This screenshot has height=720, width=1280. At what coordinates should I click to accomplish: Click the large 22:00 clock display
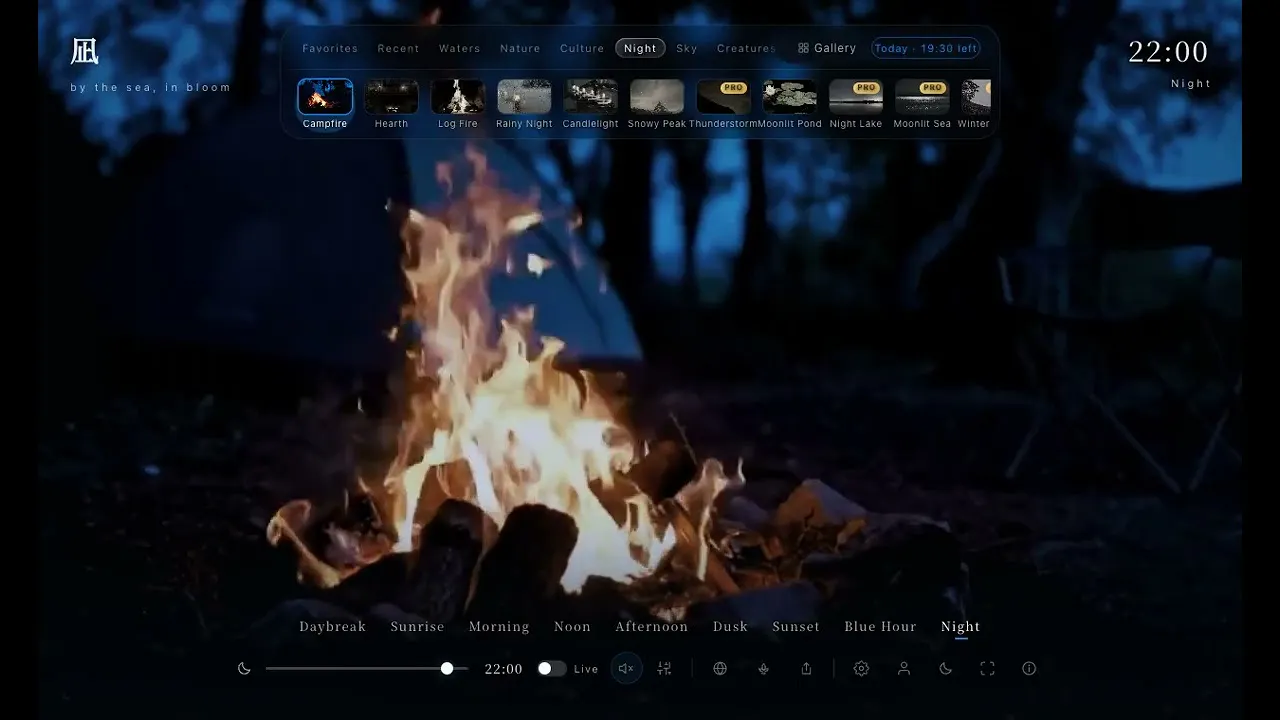(1168, 51)
